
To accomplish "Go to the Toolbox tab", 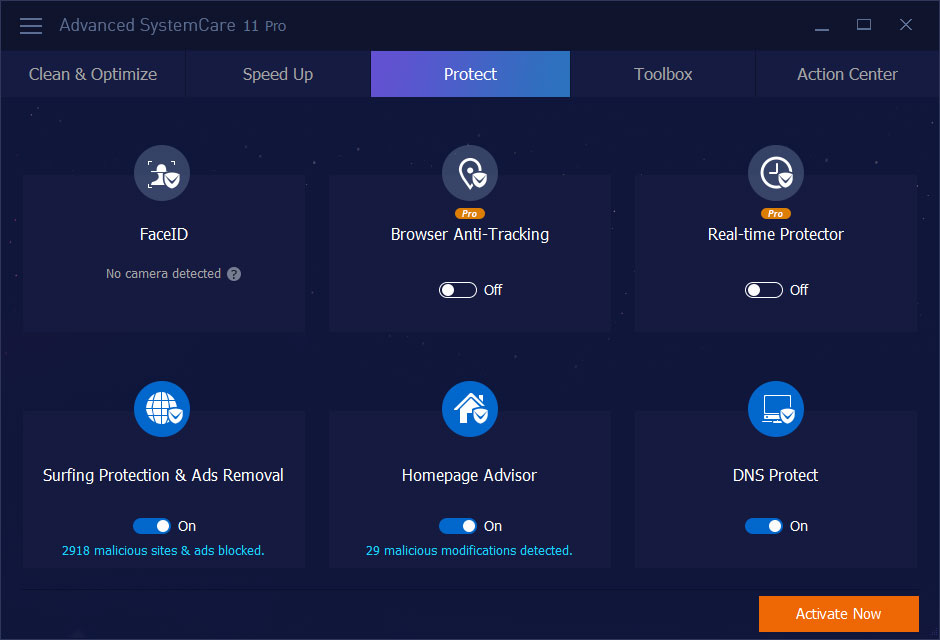I will click(x=663, y=74).
